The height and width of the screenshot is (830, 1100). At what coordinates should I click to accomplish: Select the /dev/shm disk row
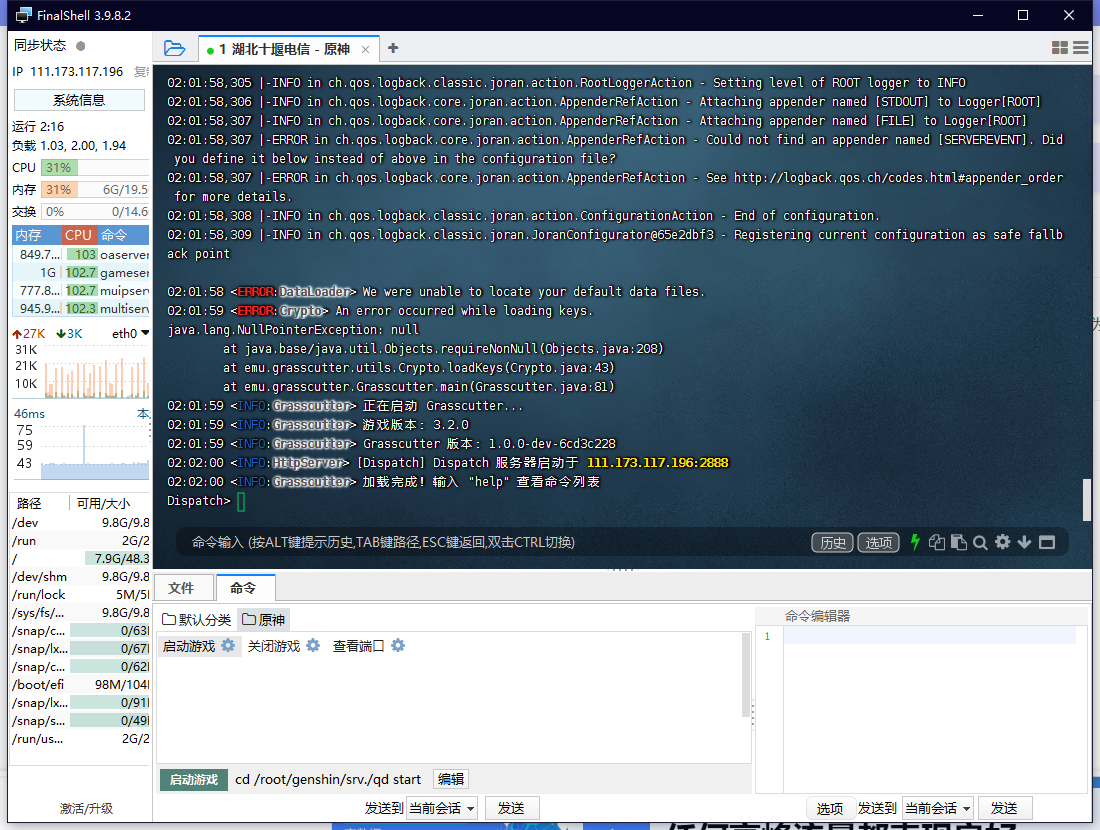81,576
